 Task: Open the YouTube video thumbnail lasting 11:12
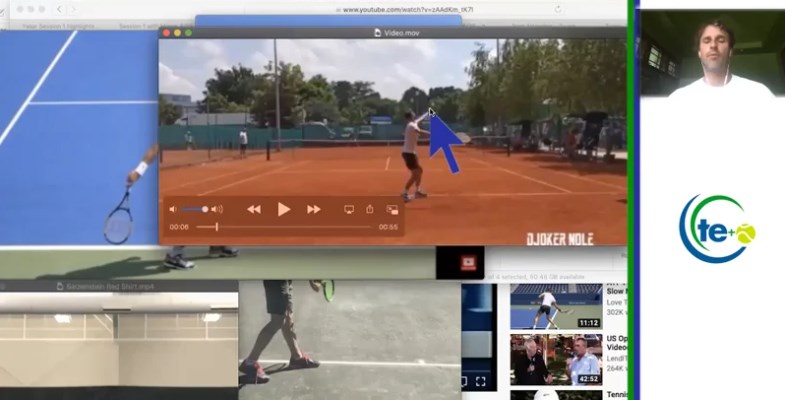tap(556, 306)
